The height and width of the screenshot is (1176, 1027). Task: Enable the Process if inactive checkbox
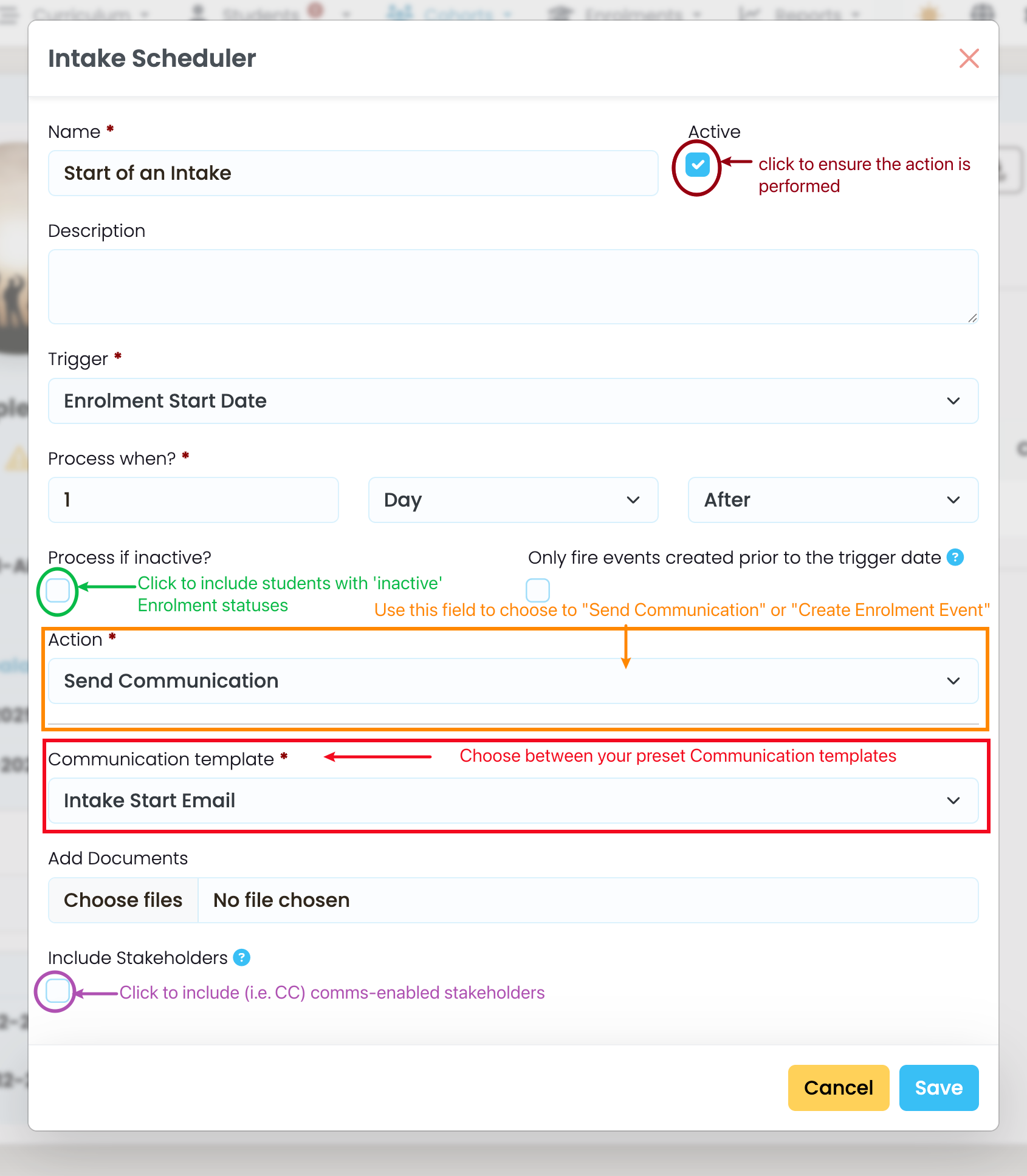[x=58, y=590]
